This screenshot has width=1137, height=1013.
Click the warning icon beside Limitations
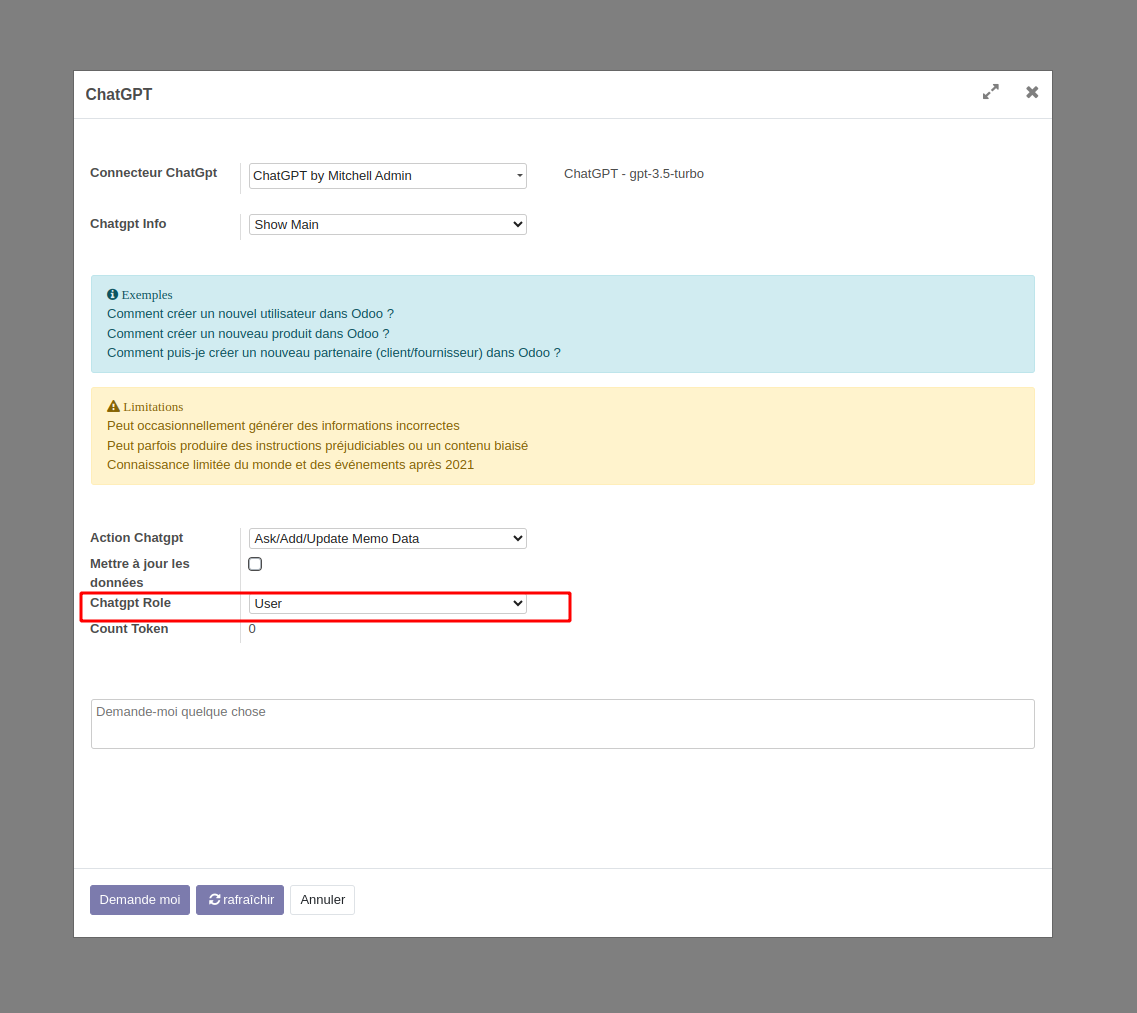113,406
